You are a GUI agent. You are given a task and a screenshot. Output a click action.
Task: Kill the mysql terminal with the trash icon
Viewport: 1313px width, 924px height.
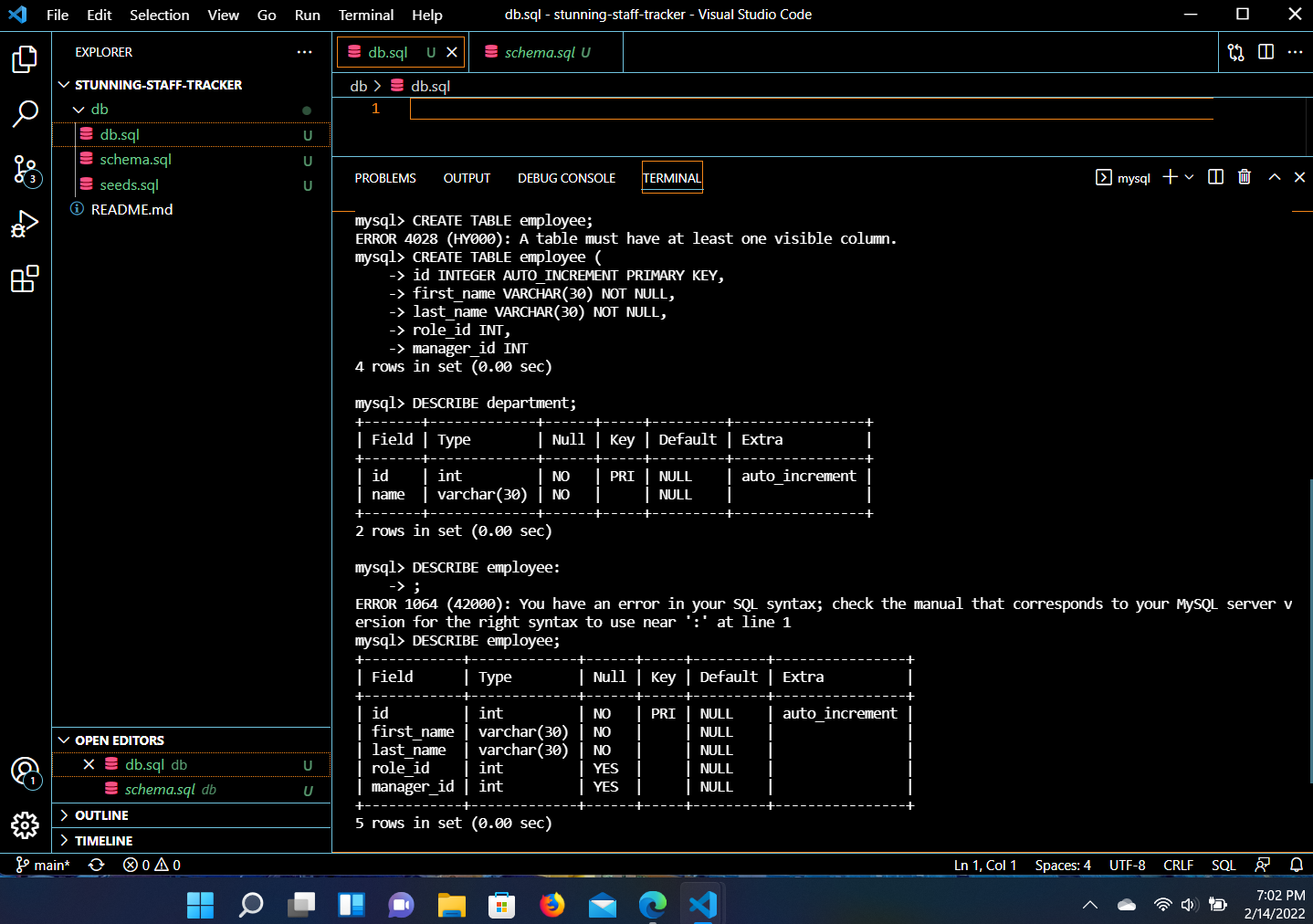coord(1245,177)
